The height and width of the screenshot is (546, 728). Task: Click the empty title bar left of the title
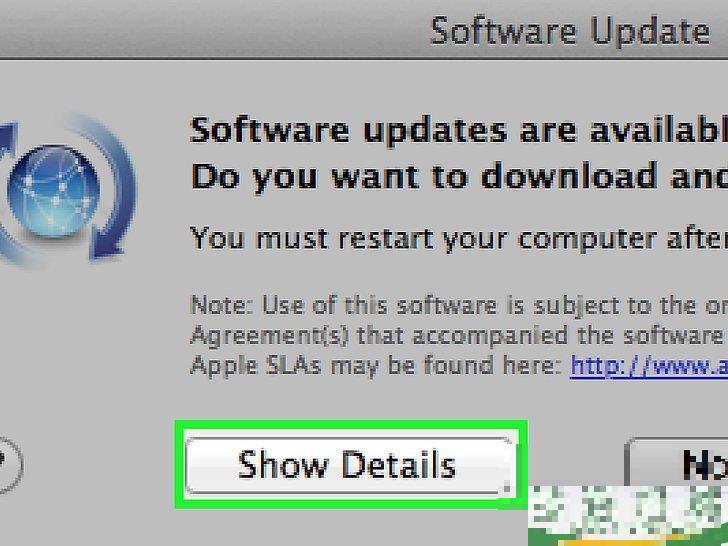click(x=209, y=29)
